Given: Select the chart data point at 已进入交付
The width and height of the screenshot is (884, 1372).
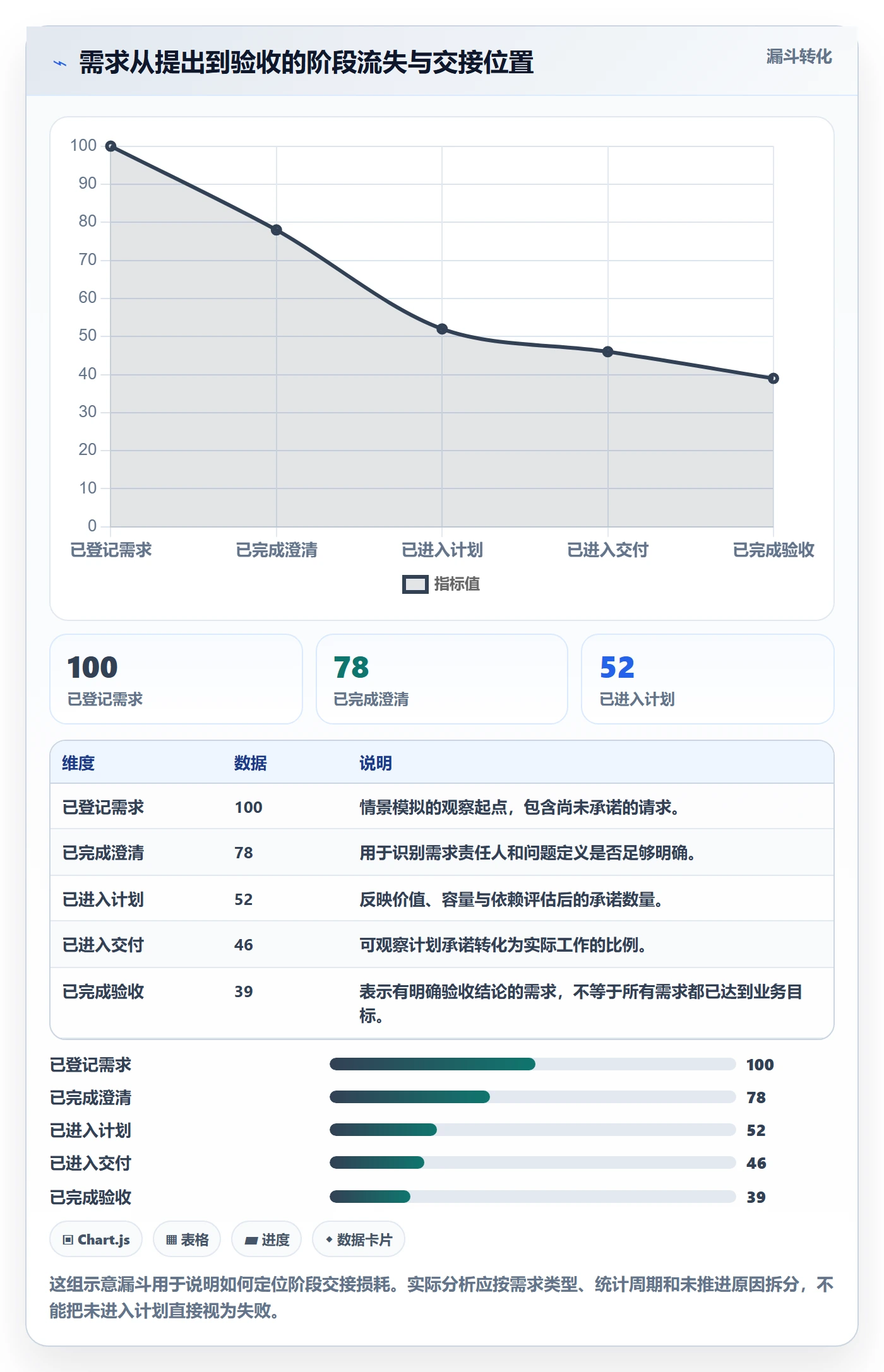Looking at the screenshot, I should (607, 352).
